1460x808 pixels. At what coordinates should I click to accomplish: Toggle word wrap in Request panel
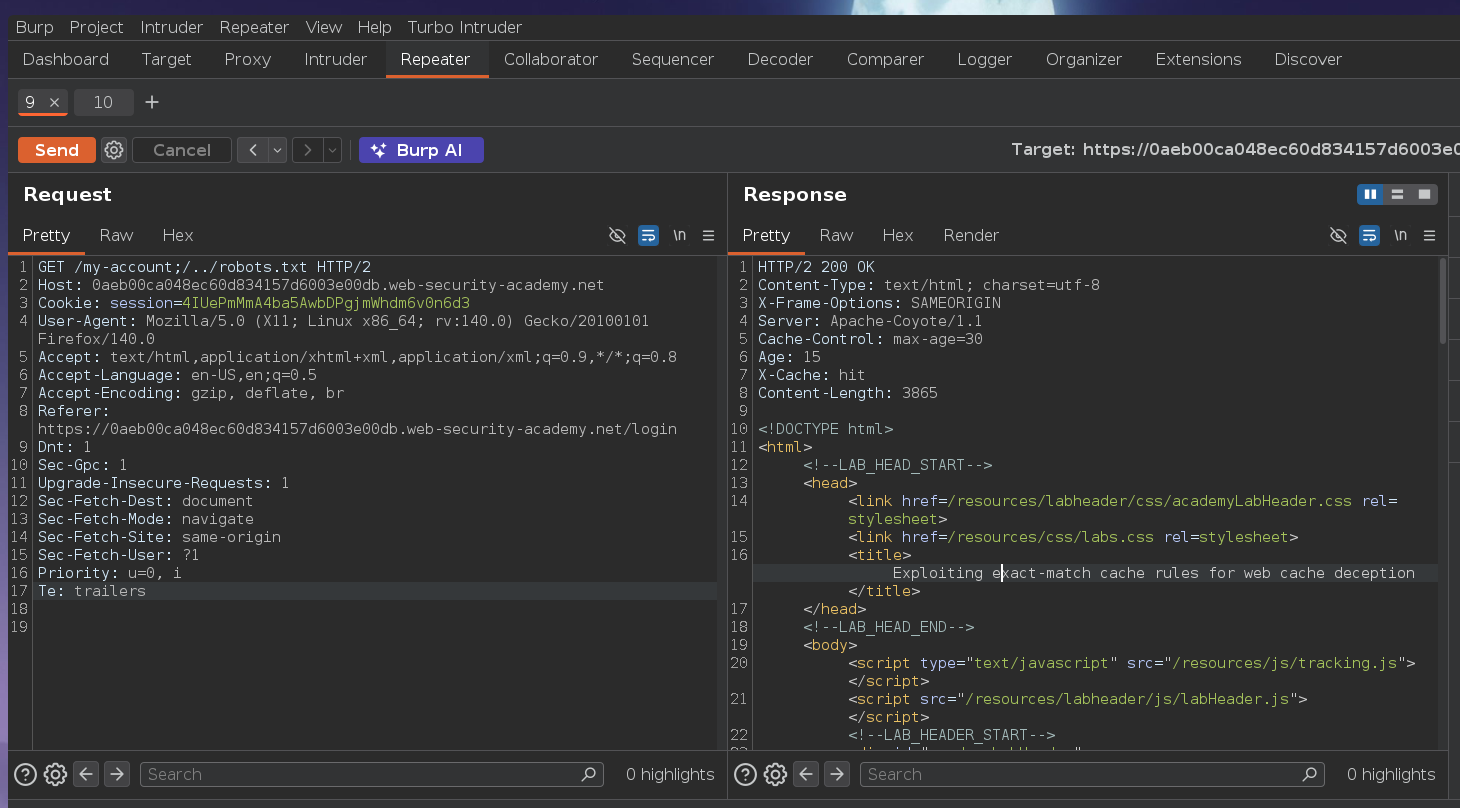(648, 236)
